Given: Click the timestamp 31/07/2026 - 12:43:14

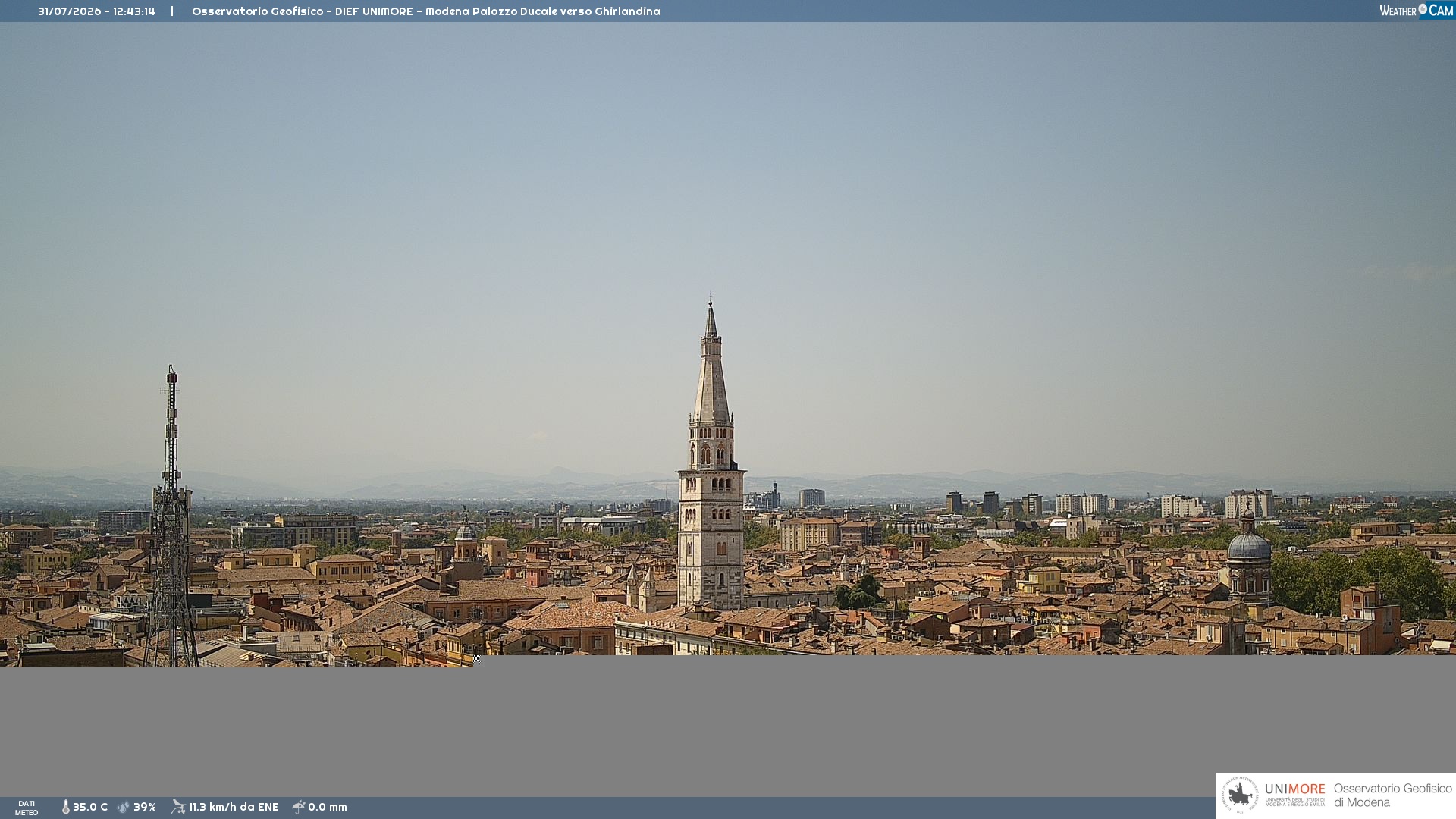Looking at the screenshot, I should (96, 11).
